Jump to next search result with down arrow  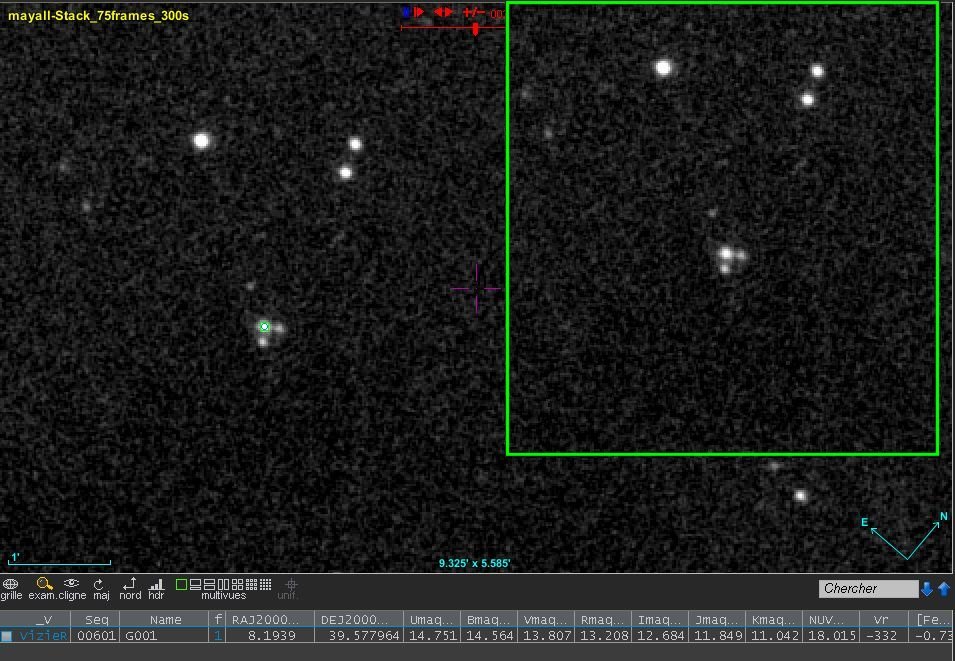[927, 589]
